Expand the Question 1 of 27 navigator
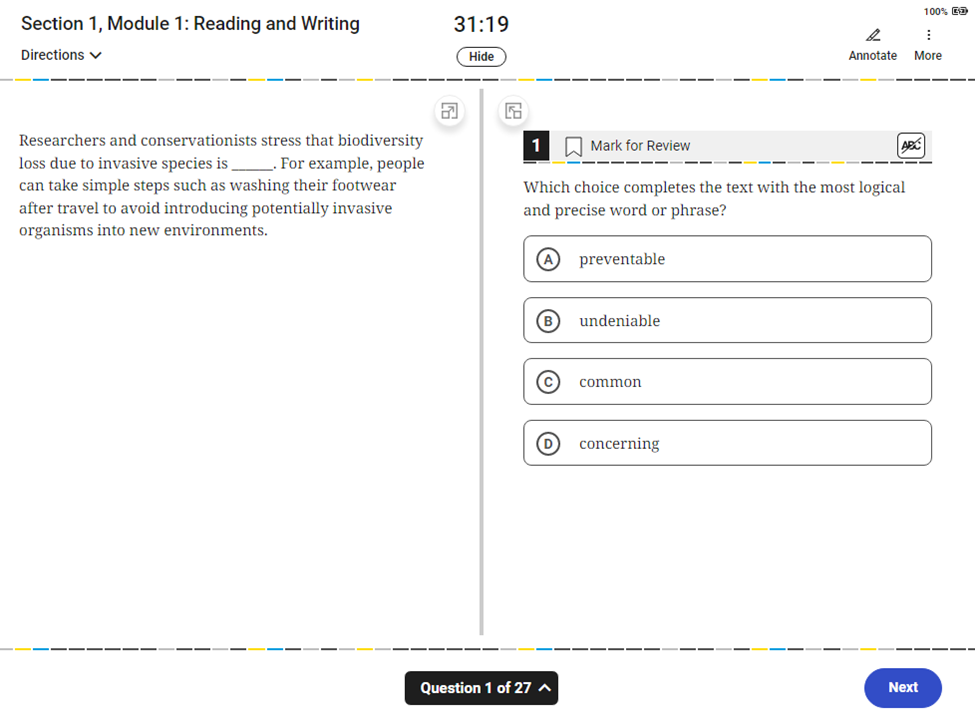 click(481, 688)
